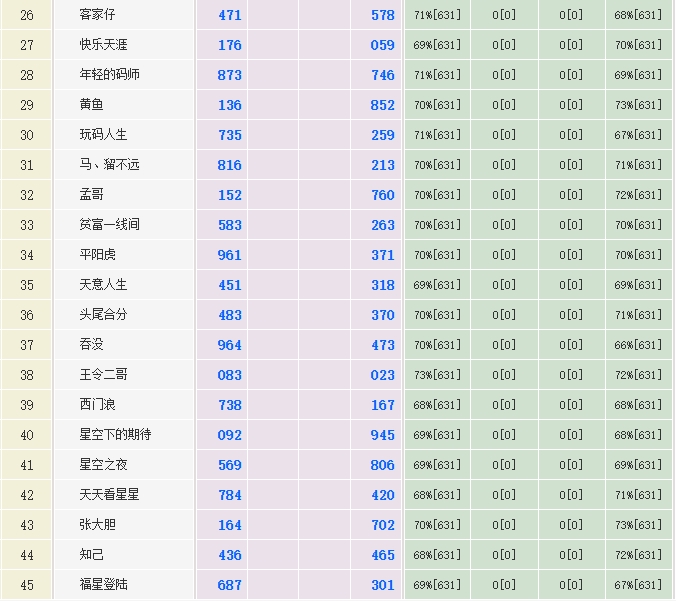This screenshot has height=601, width=676.
Task: Open 星空下的期待 user link
Action: 116,435
